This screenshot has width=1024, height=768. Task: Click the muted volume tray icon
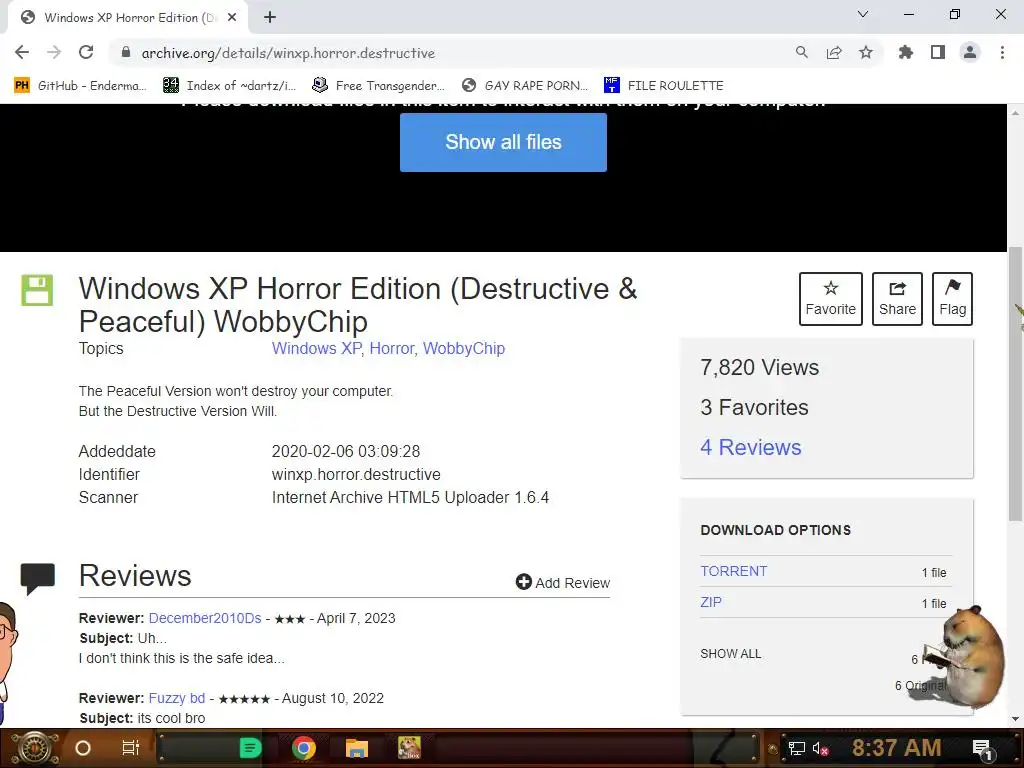820,748
